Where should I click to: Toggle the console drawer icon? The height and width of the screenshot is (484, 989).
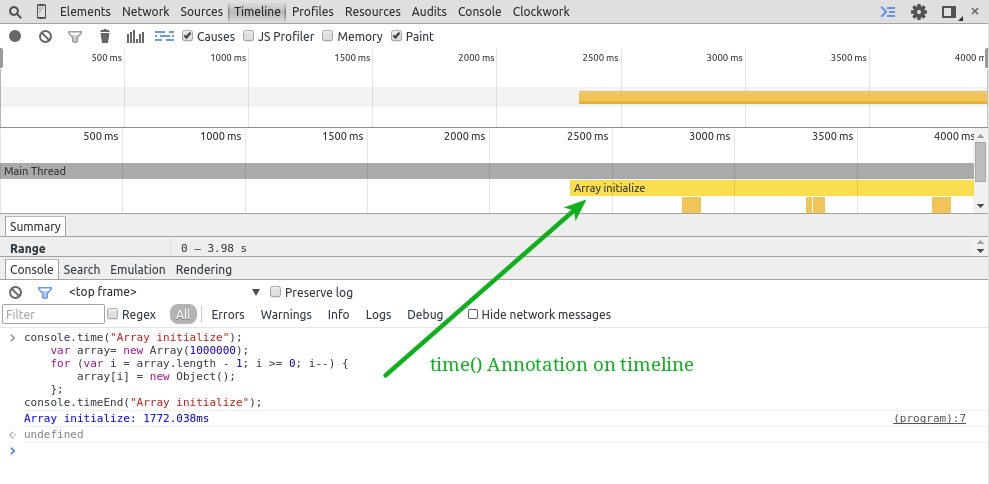click(x=887, y=12)
